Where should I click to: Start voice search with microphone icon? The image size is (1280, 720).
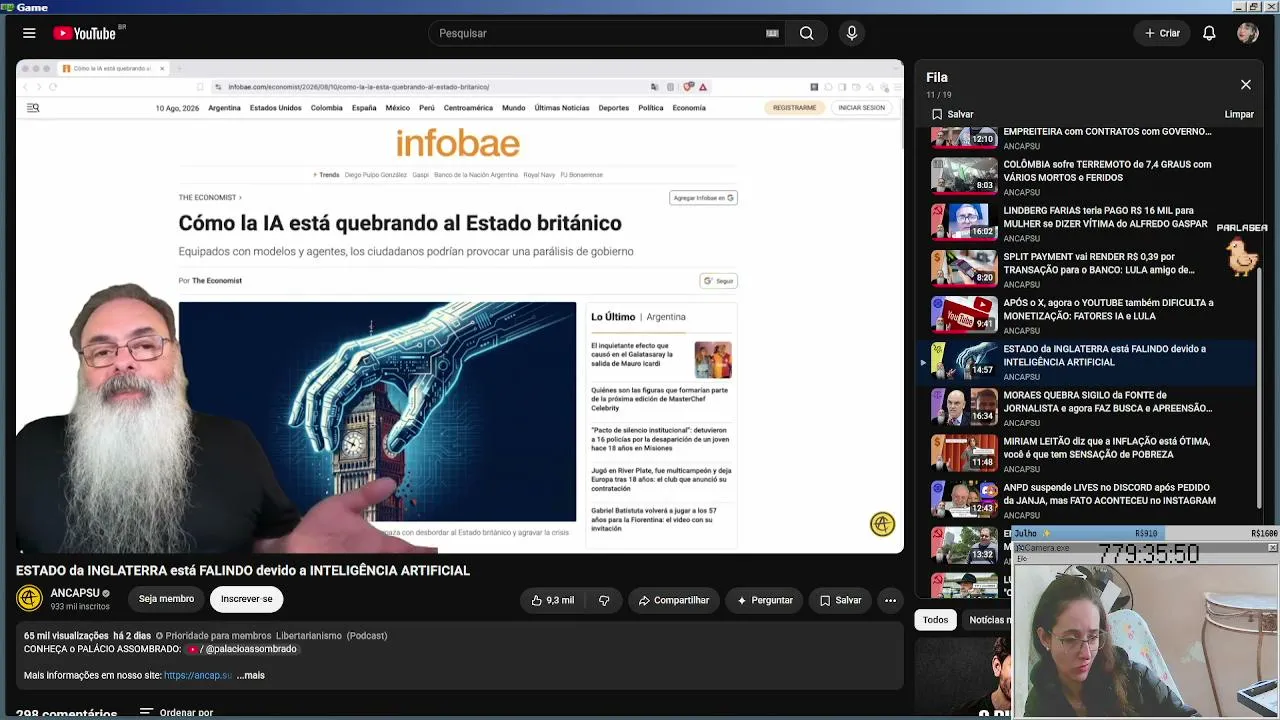click(x=852, y=33)
